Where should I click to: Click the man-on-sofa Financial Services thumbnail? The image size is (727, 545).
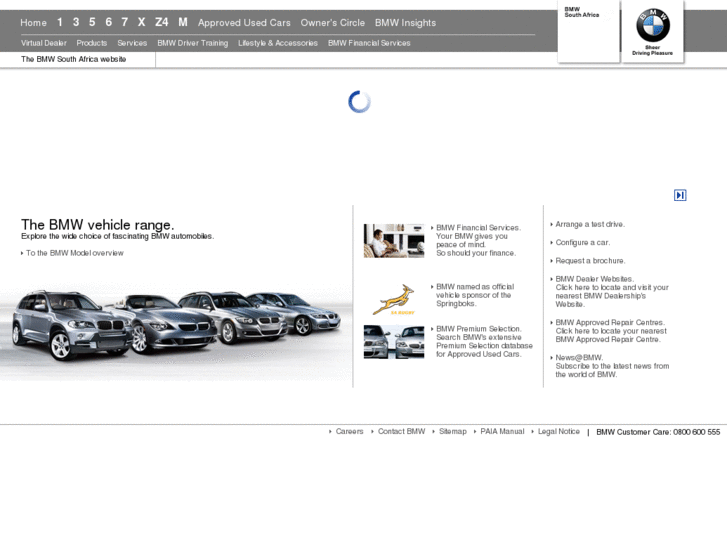[394, 241]
